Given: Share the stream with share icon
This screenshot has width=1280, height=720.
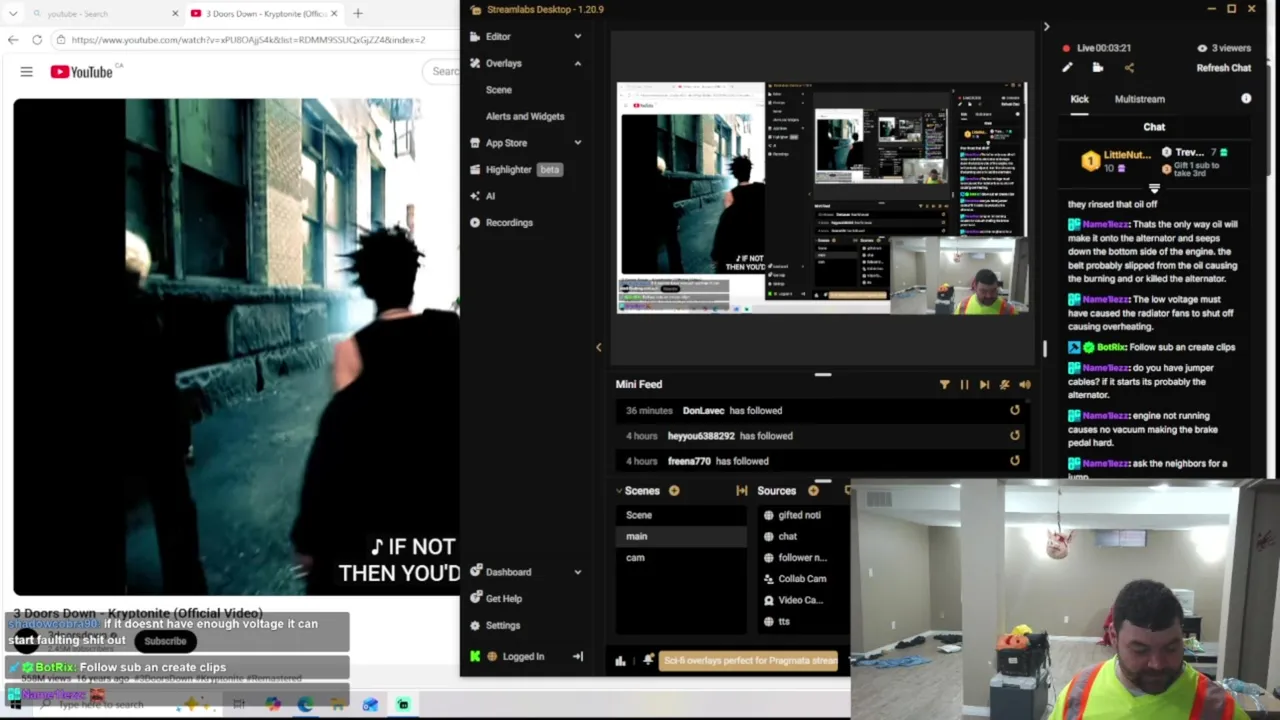Looking at the screenshot, I should [1129, 68].
